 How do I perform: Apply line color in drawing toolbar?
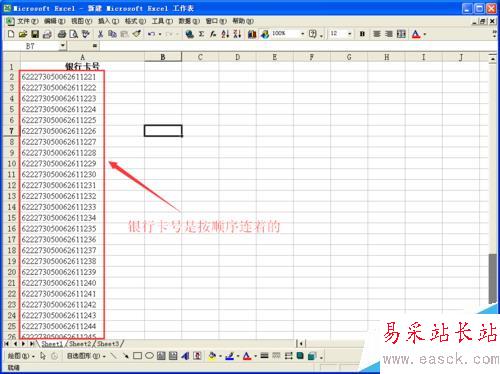pos(229,356)
